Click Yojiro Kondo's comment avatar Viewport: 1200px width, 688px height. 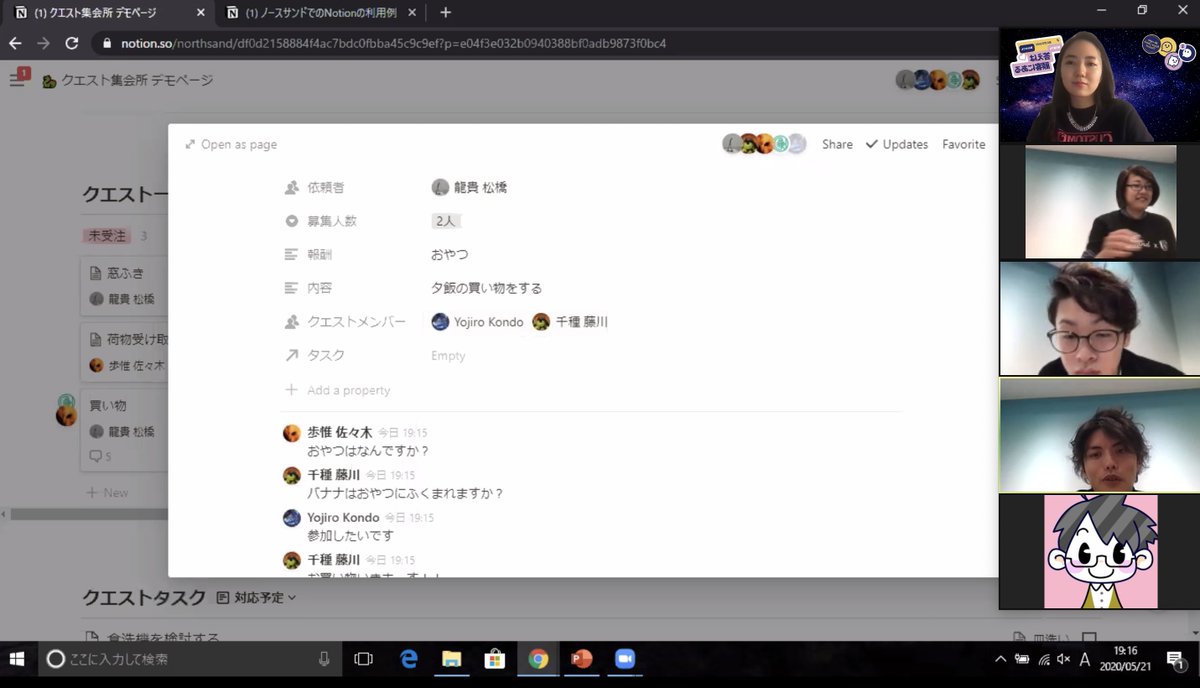[x=292, y=518]
